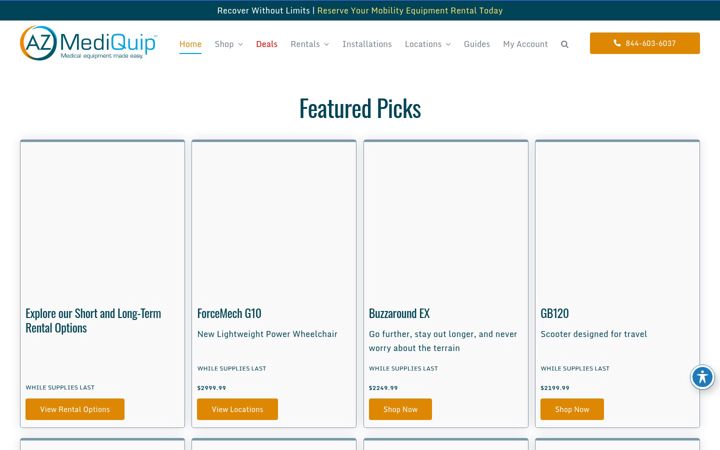Open the Buzzaround EX product title
720x450 pixels.
[x=399, y=314]
